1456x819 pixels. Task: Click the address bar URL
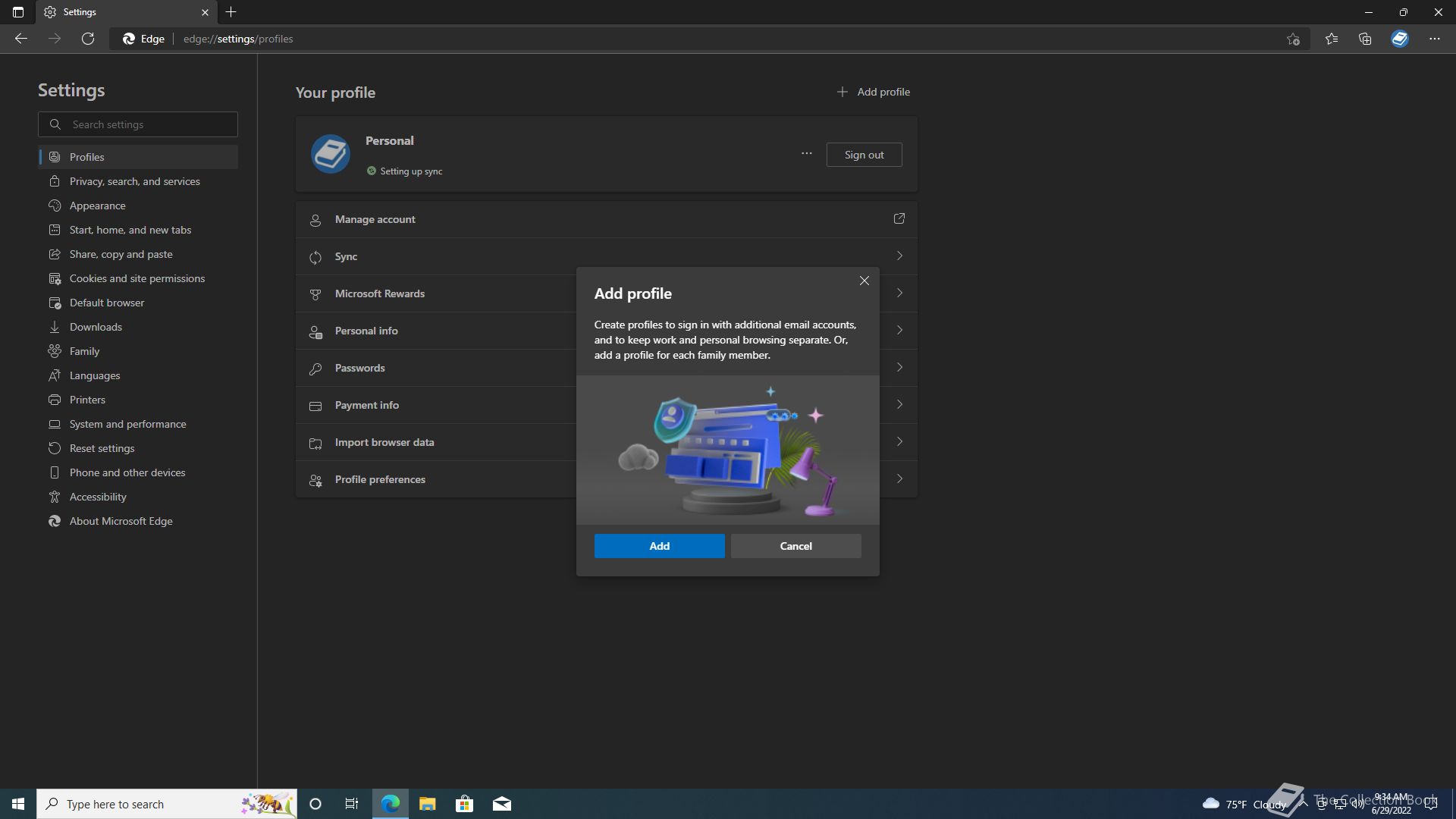click(x=238, y=39)
